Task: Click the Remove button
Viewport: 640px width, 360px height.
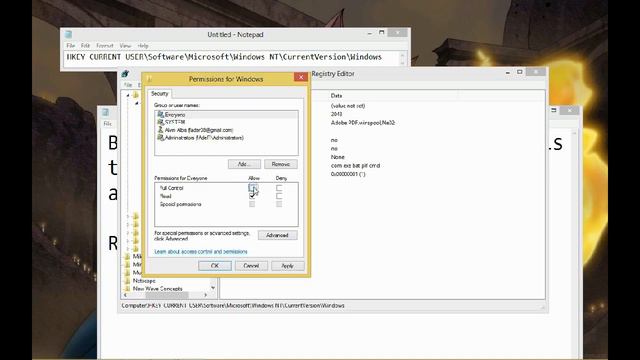Action: click(281, 164)
